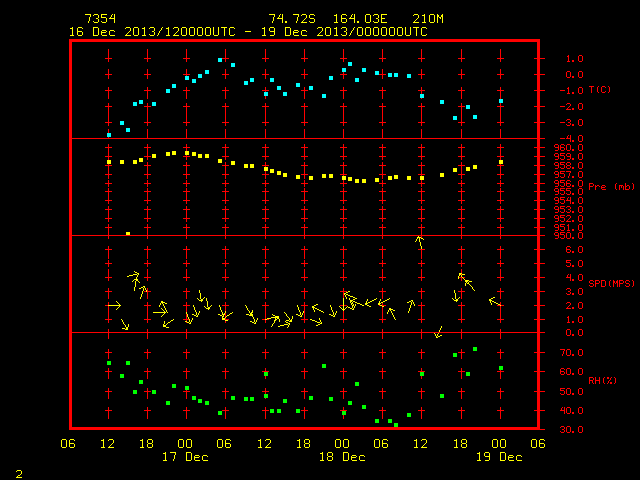Click the 18 Dec date label

tap(342, 457)
